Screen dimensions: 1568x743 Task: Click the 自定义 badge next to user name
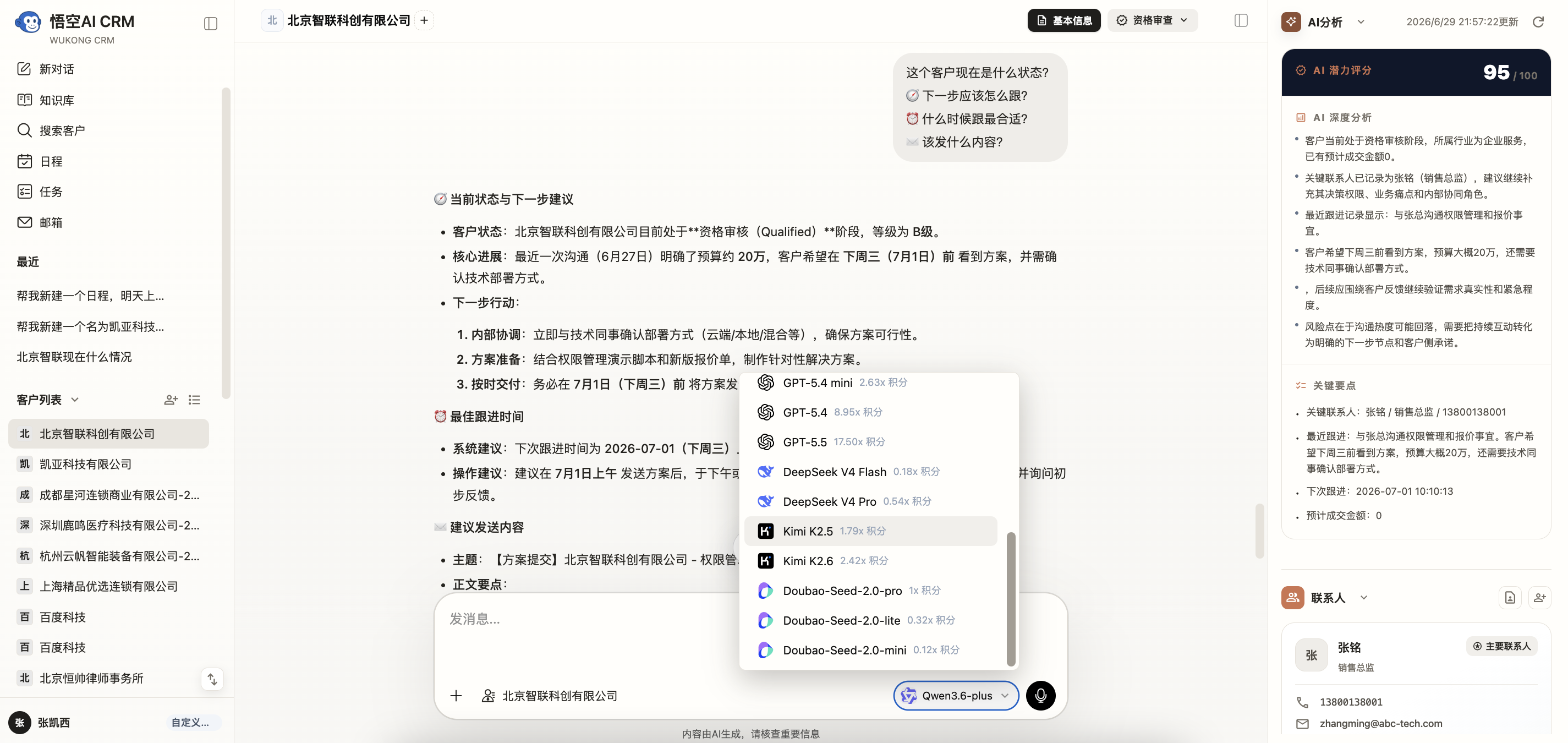click(191, 722)
